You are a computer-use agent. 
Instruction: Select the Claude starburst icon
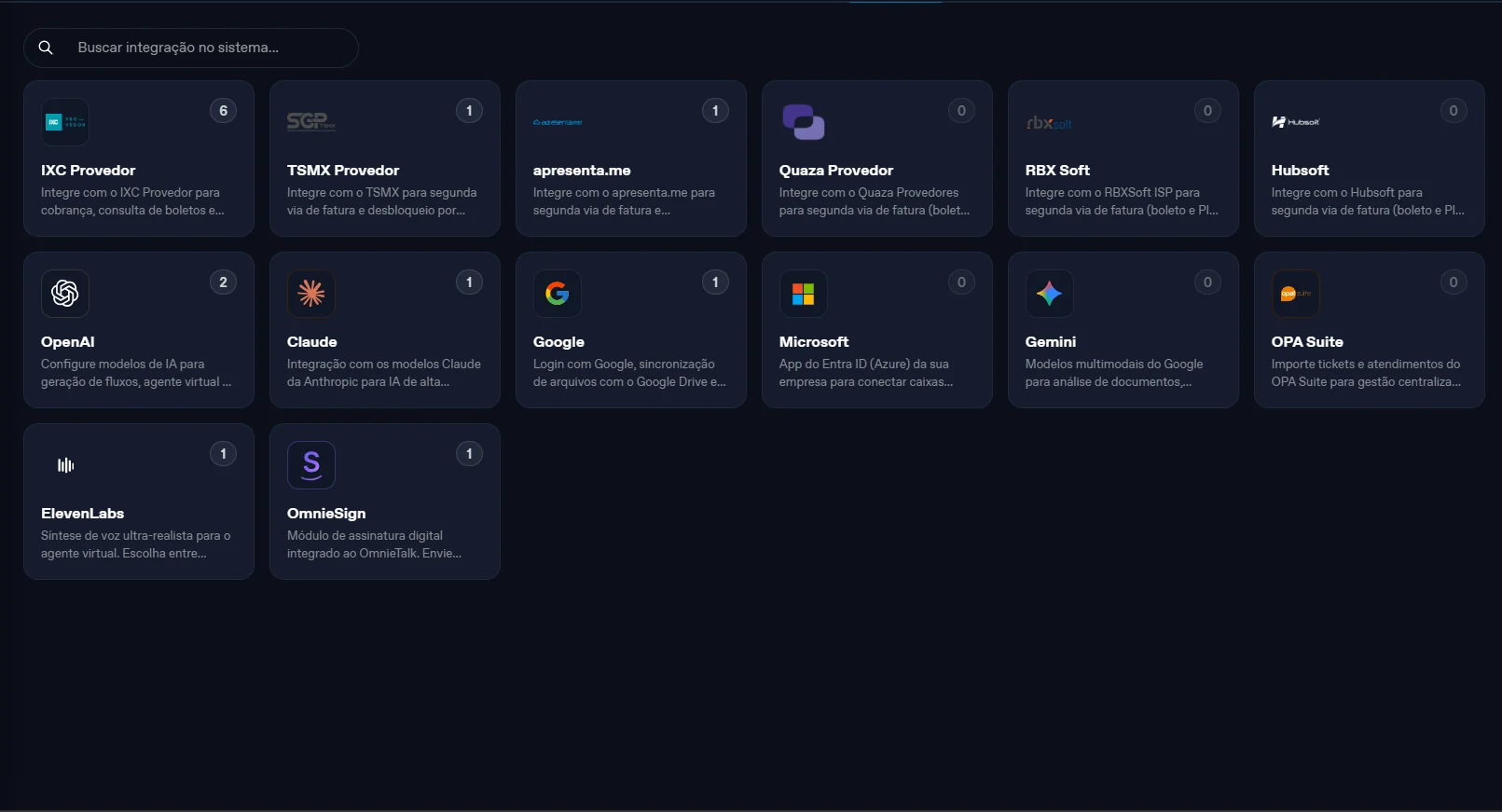pyautogui.click(x=311, y=294)
